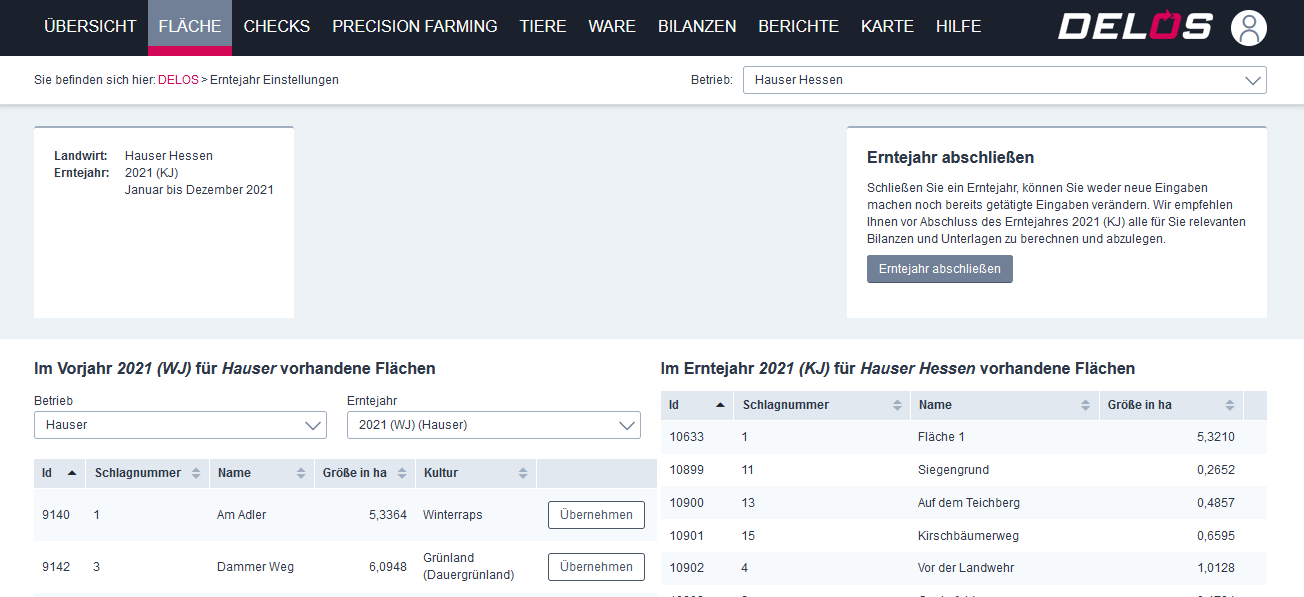Click Schlagnummer 3 in the Dammer Weg row
Image resolution: width=1304 pixels, height=597 pixels.
[x=97, y=567]
